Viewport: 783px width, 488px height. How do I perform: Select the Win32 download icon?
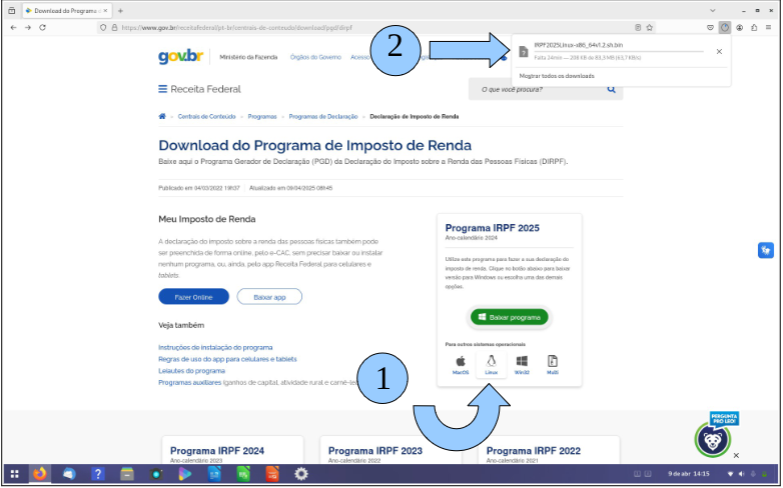(522, 365)
